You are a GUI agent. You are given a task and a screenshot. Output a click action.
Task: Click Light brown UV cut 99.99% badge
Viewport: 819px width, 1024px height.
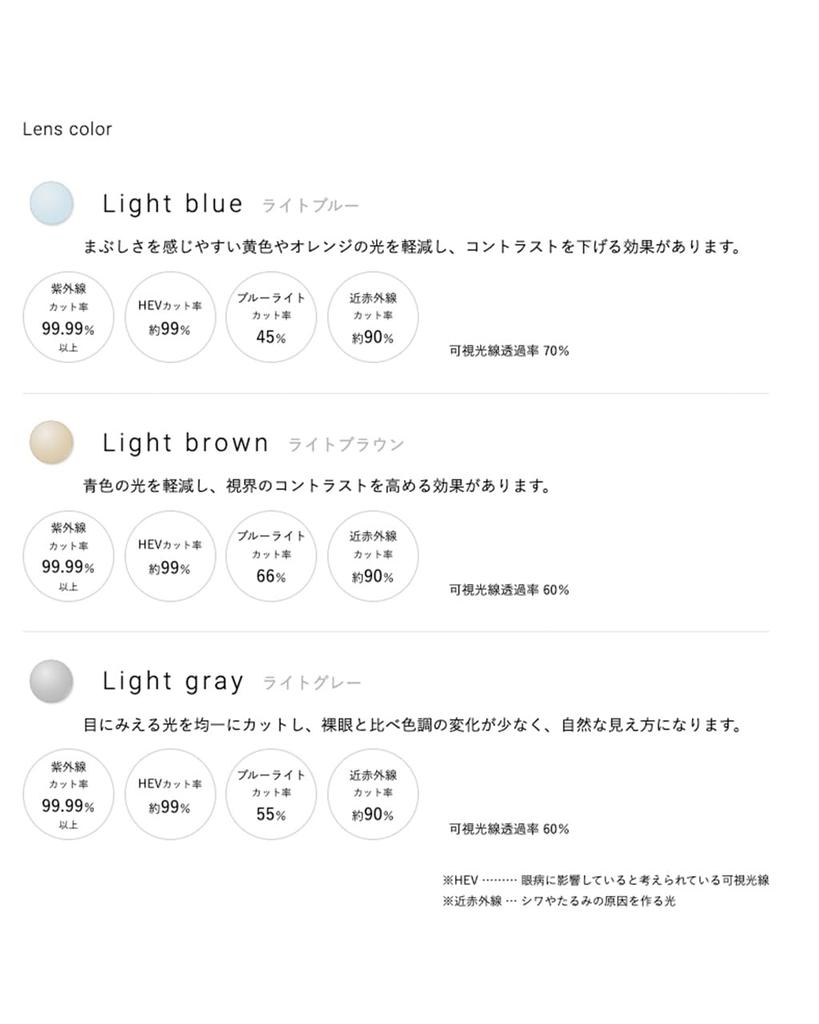(x=68, y=556)
